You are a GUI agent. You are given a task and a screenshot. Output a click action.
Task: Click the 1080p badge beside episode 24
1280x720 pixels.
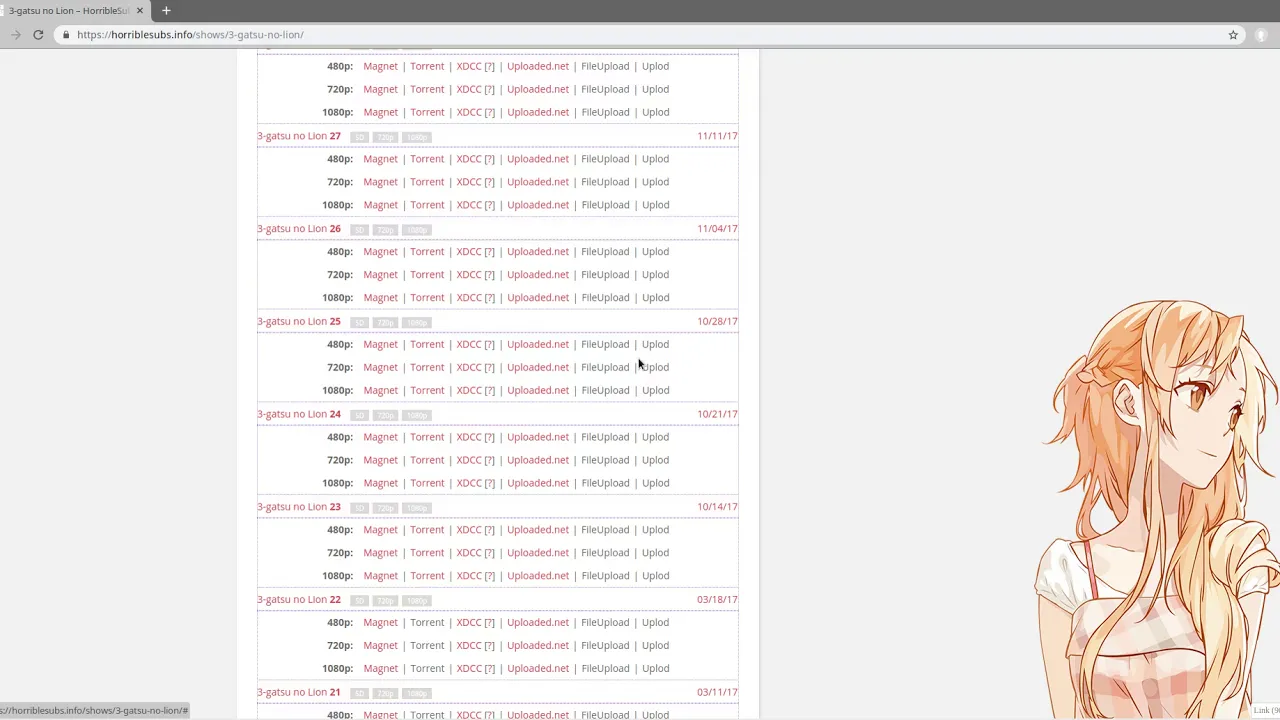pyautogui.click(x=416, y=415)
